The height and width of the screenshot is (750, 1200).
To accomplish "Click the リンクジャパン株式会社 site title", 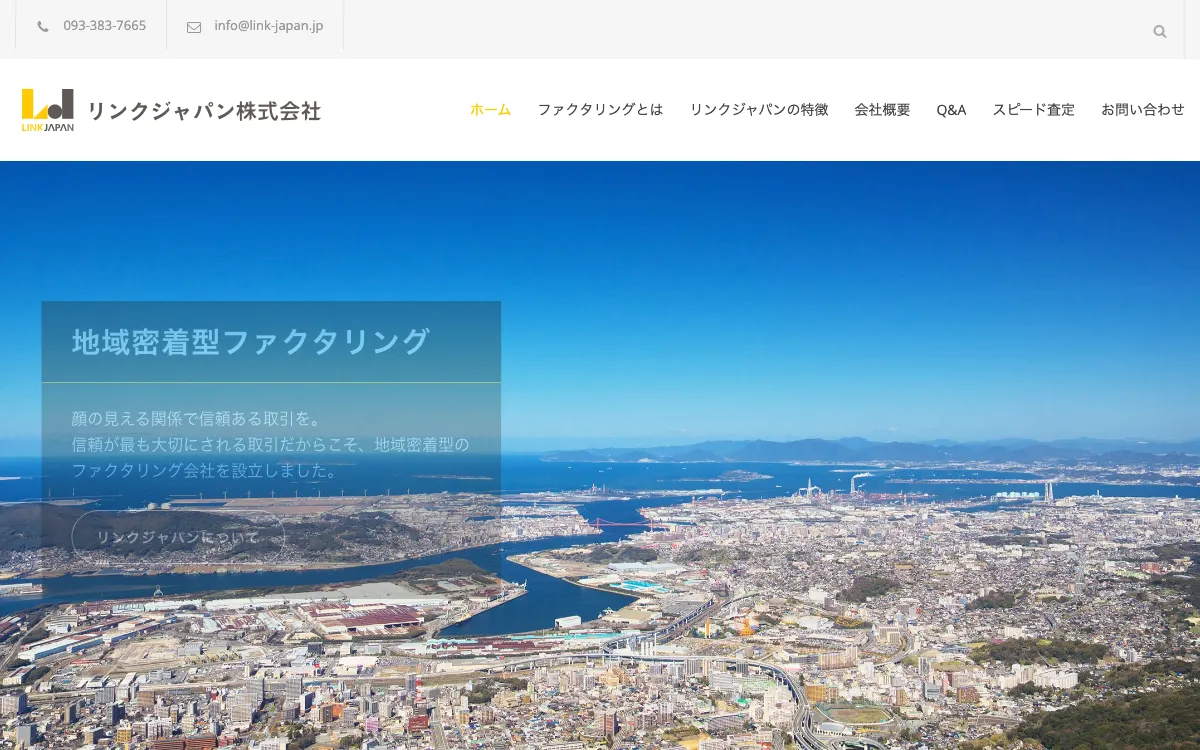I will pyautogui.click(x=204, y=111).
